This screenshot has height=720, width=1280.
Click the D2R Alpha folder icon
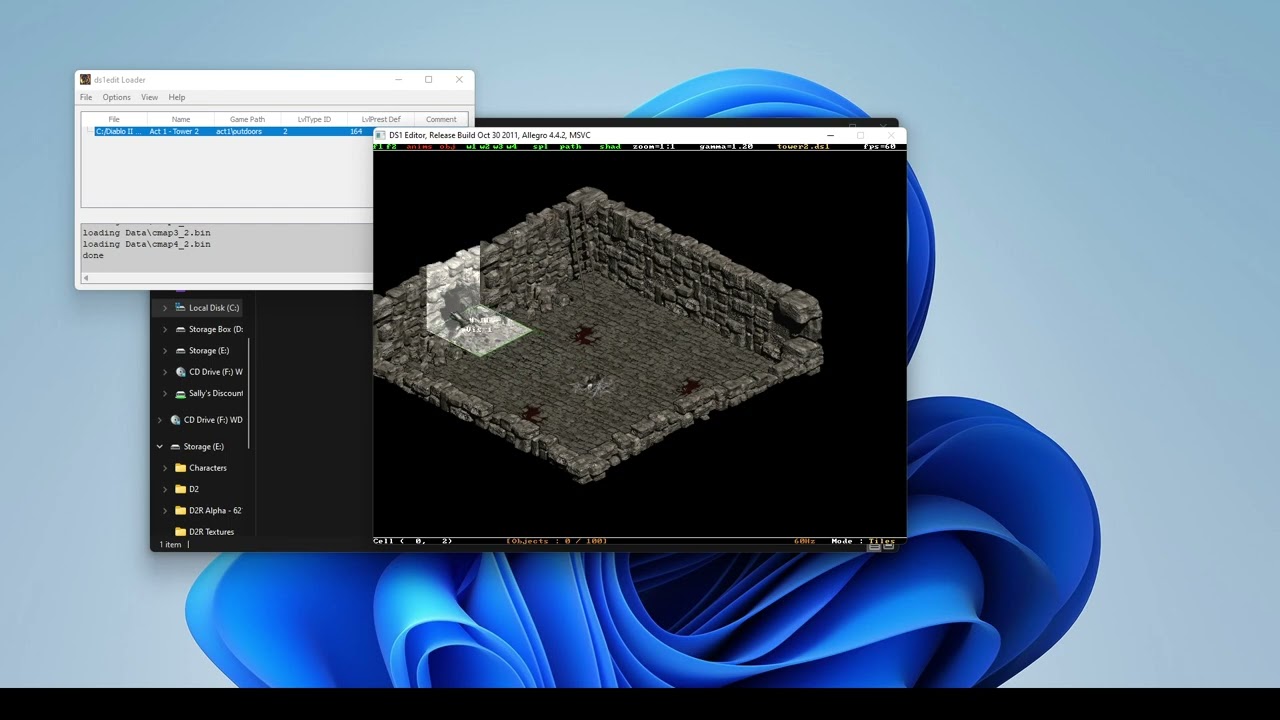click(x=180, y=510)
